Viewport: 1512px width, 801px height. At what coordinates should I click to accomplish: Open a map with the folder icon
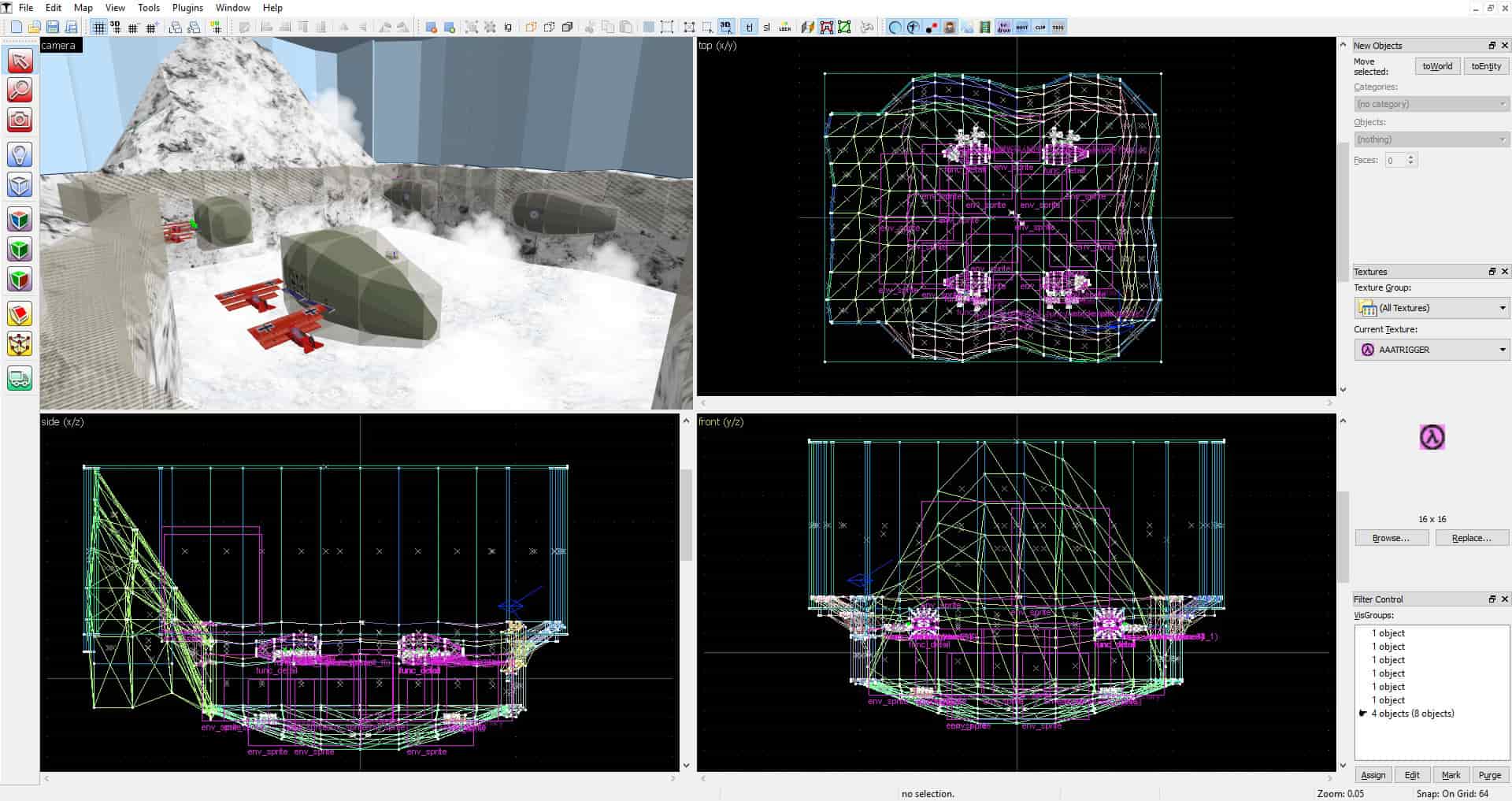tap(34, 28)
